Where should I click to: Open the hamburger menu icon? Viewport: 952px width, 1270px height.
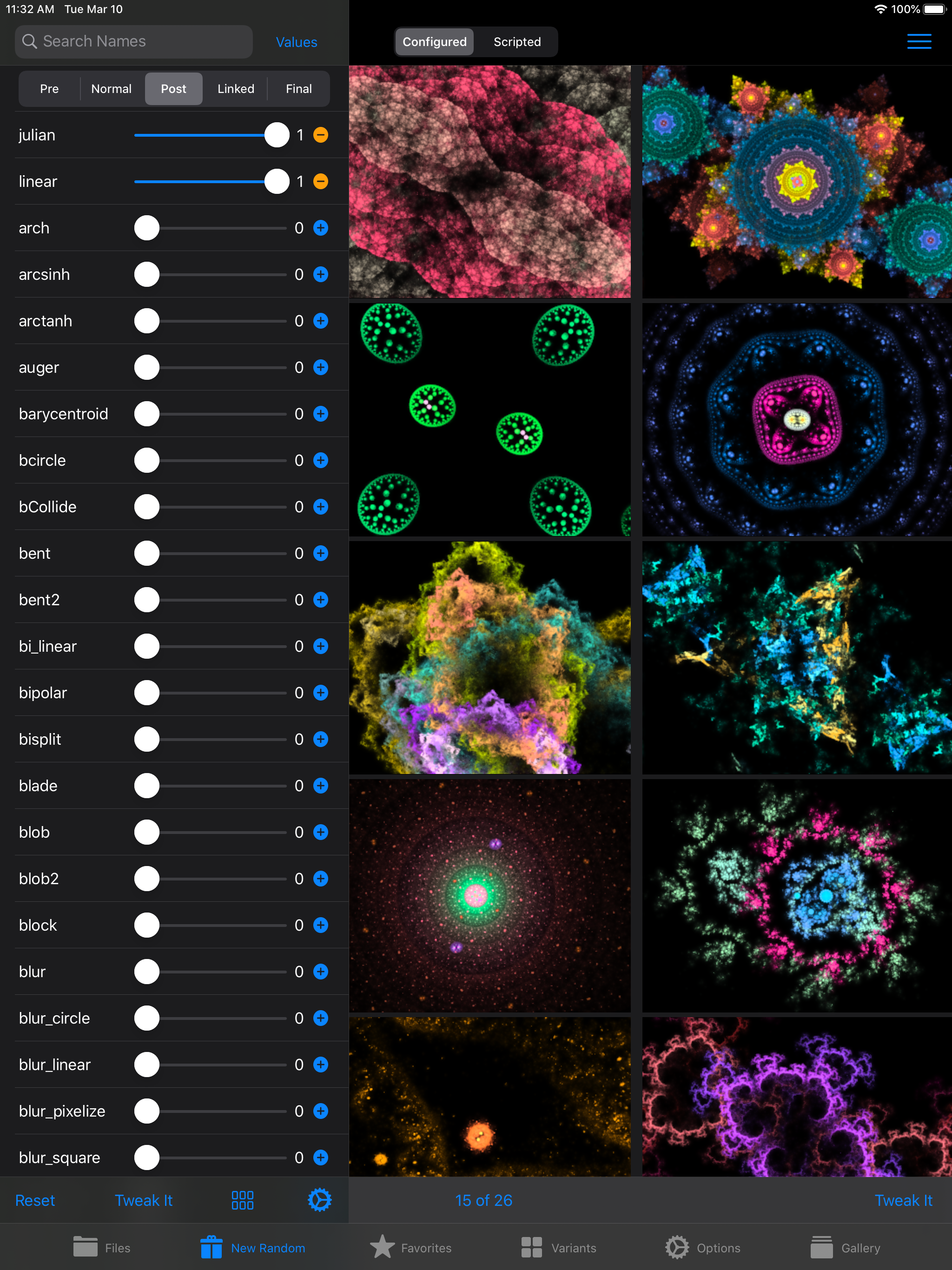(919, 41)
